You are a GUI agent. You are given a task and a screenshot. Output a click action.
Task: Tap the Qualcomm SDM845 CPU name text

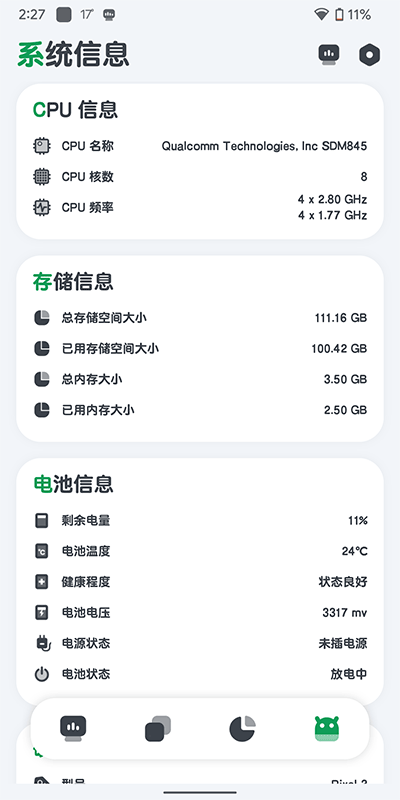[x=264, y=146]
